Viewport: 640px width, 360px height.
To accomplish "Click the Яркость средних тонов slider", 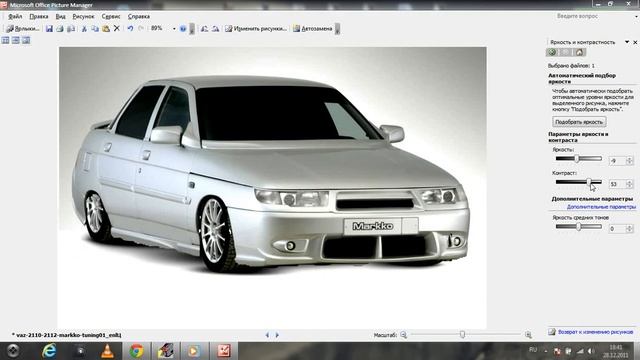I will point(578,227).
